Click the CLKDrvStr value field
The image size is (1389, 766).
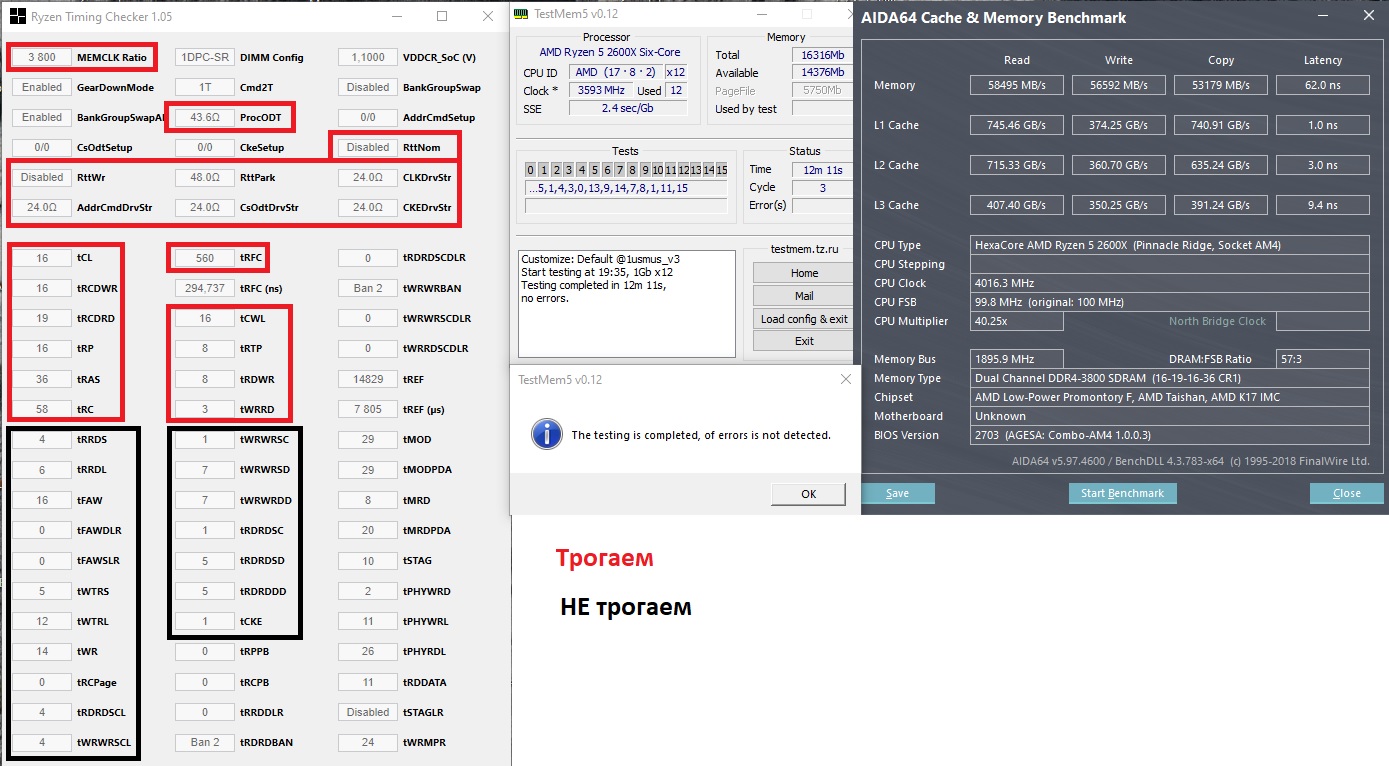coord(368,177)
